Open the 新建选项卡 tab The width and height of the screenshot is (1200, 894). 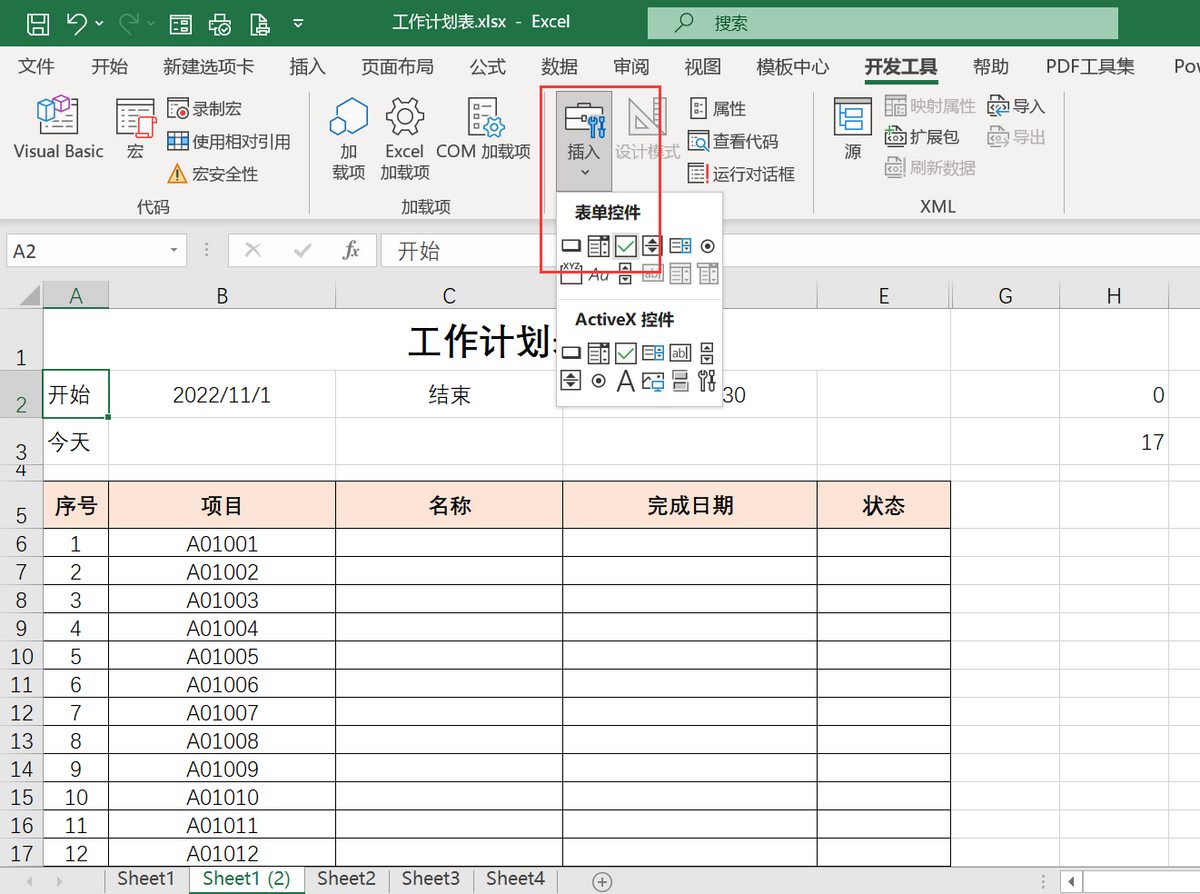[x=208, y=67]
